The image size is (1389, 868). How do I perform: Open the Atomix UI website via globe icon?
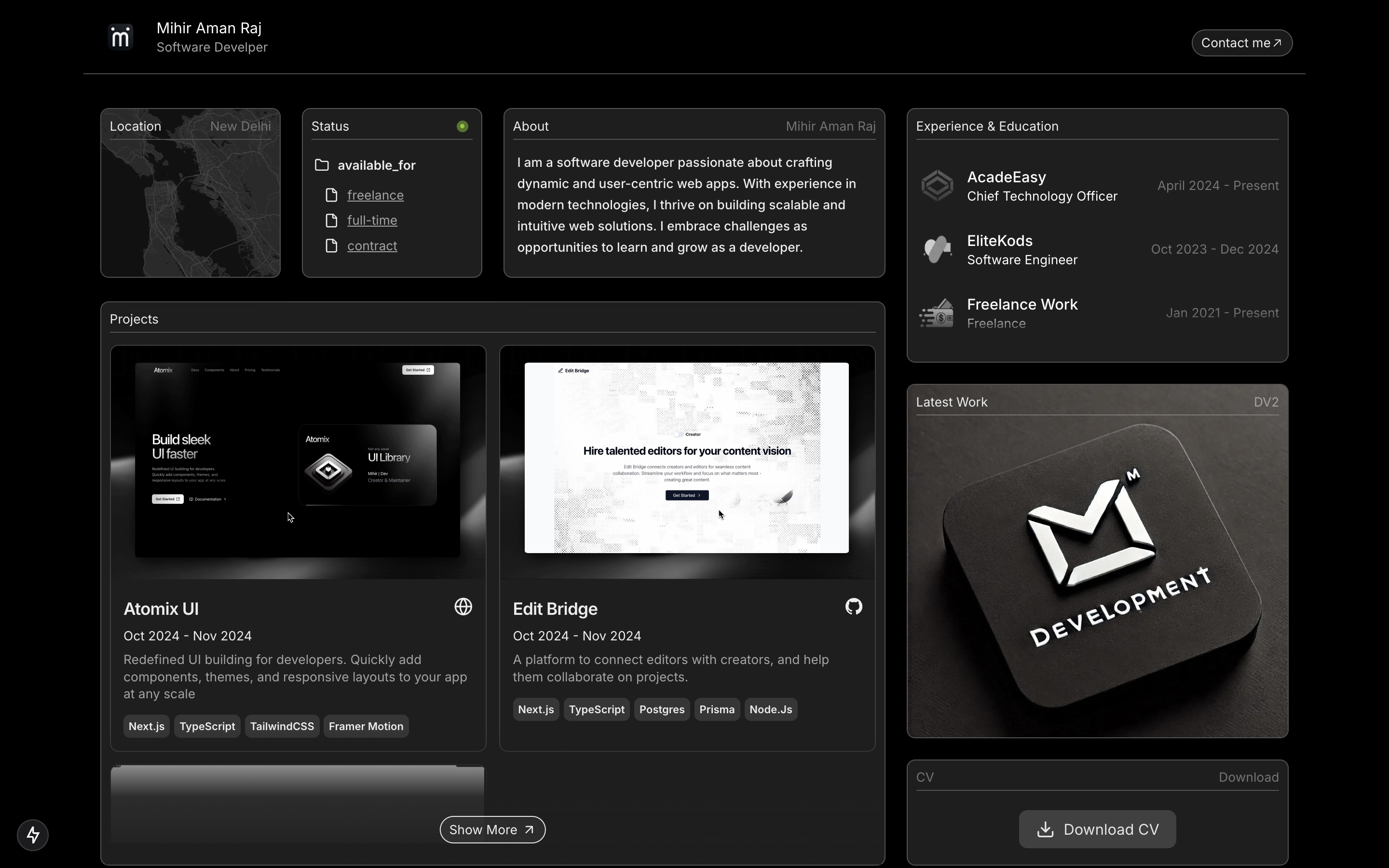click(x=464, y=606)
